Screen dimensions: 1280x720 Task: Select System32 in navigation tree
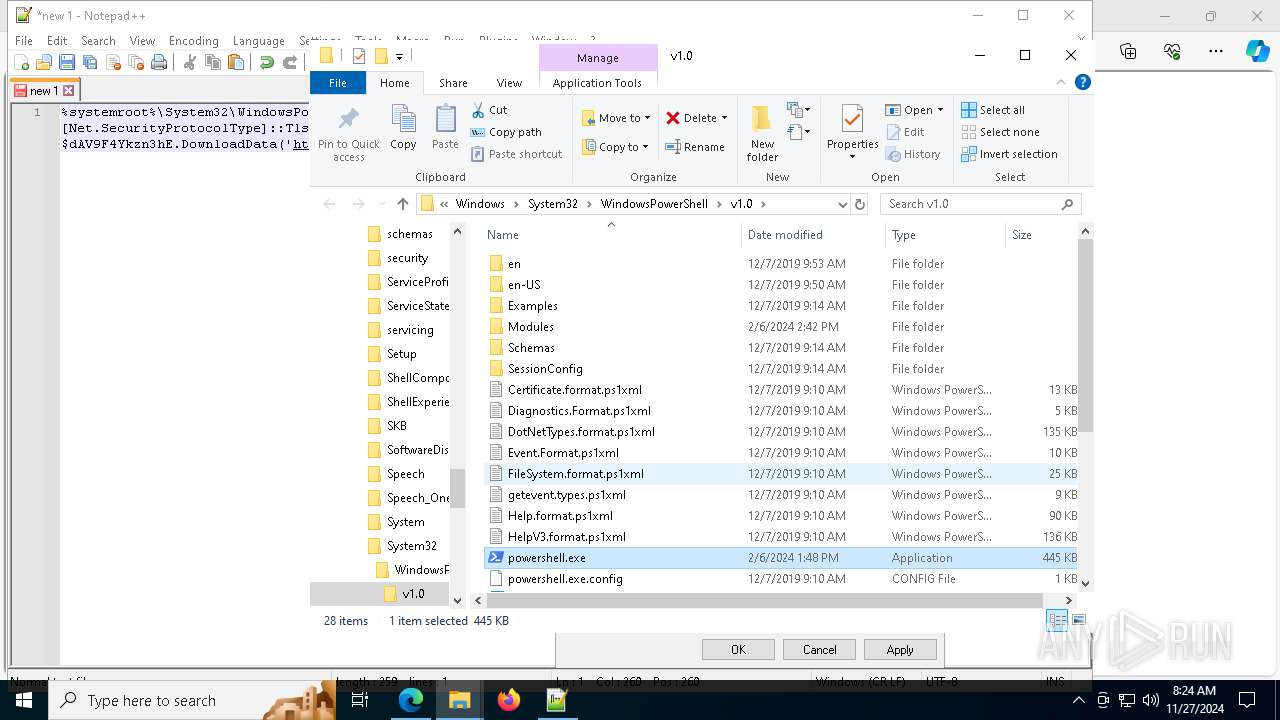411,546
